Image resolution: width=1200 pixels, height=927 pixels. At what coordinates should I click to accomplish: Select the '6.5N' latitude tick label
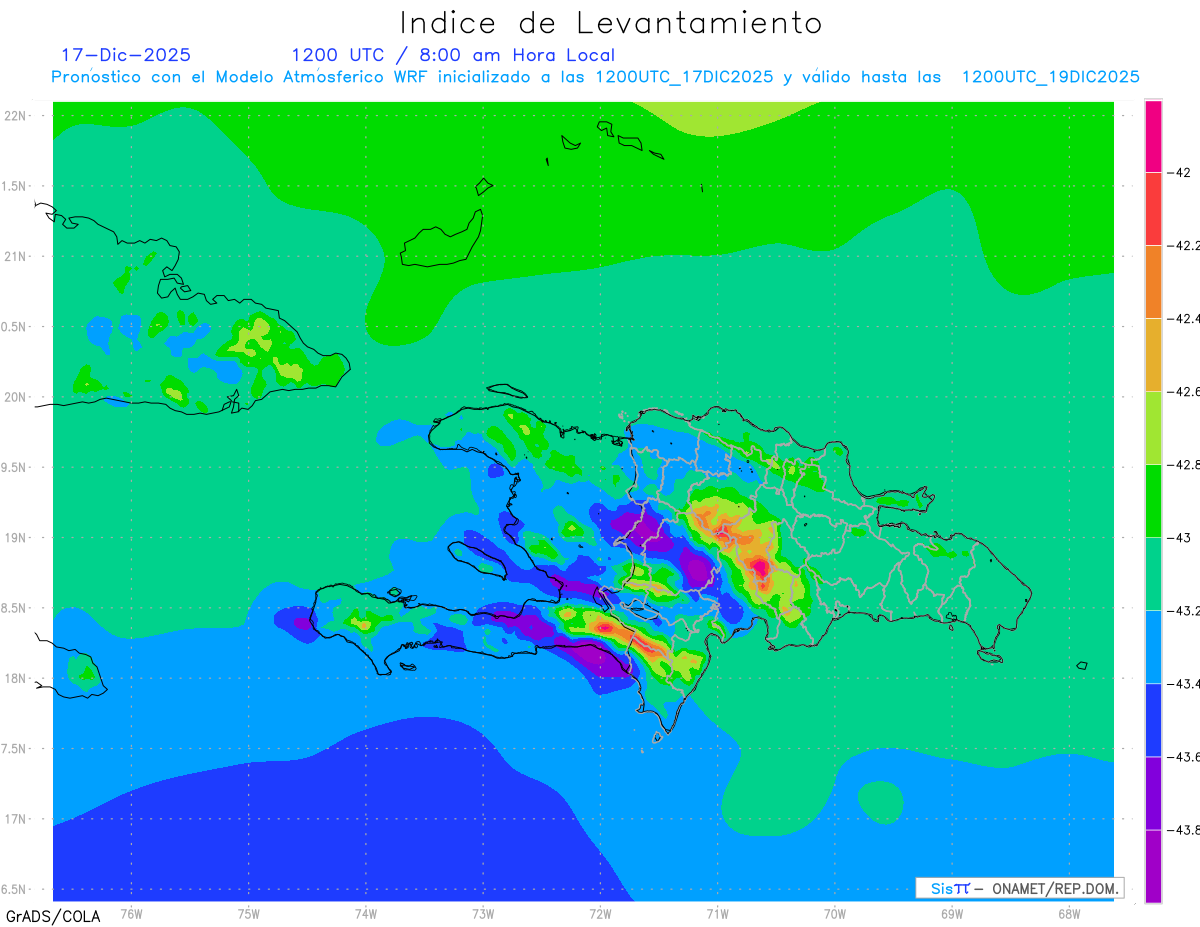pyautogui.click(x=15, y=889)
